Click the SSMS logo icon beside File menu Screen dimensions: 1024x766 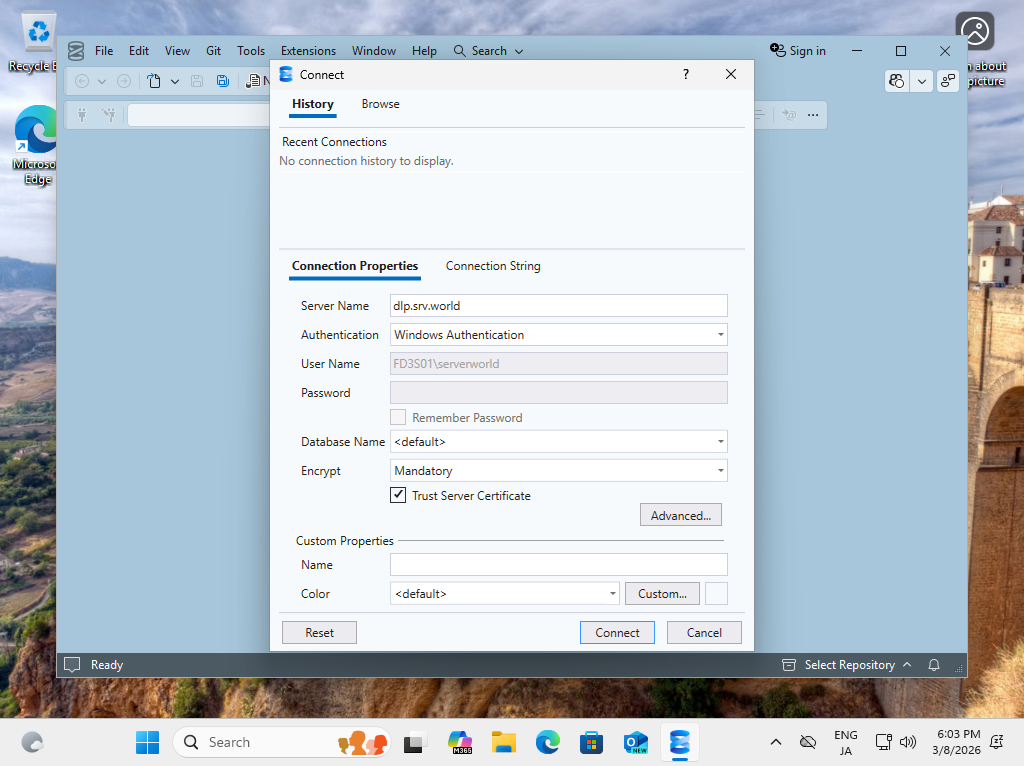76,51
